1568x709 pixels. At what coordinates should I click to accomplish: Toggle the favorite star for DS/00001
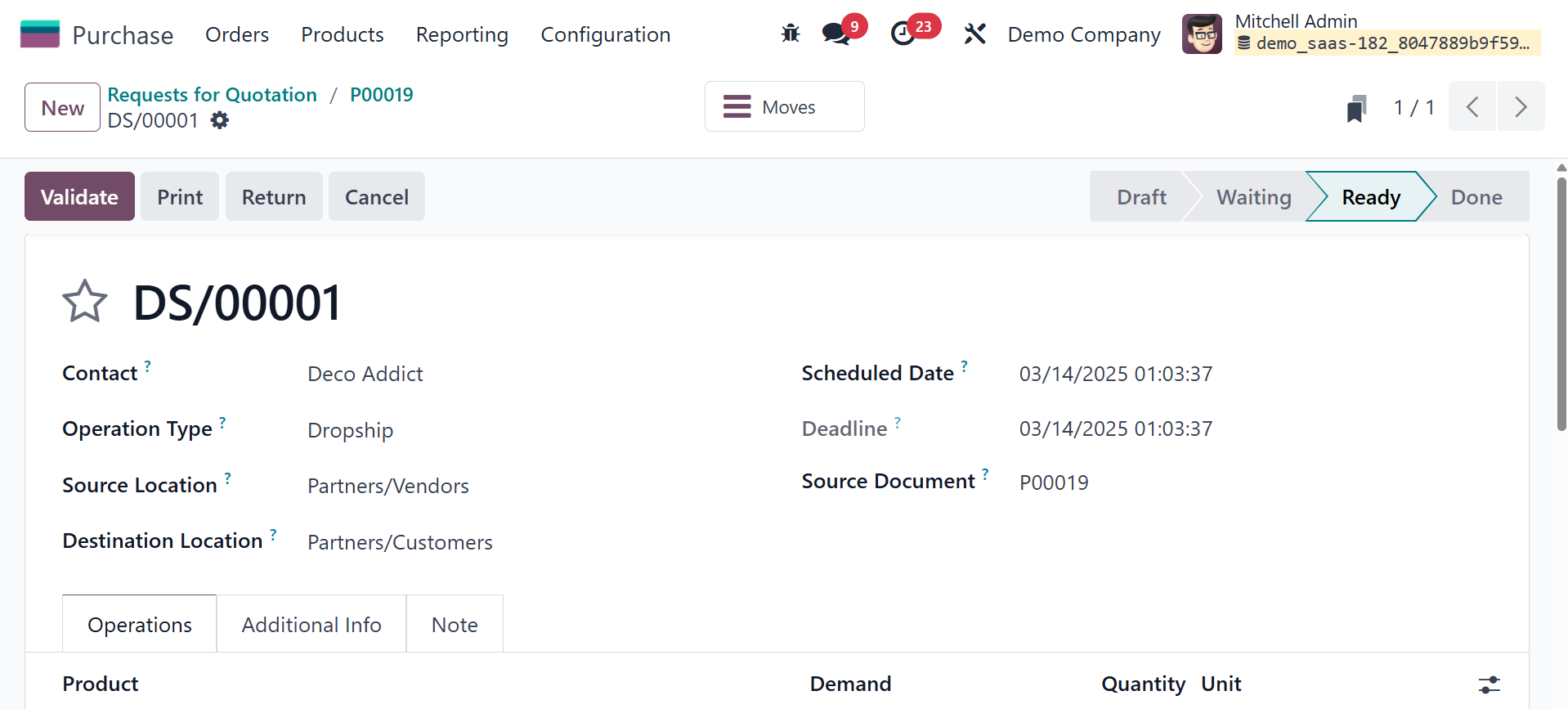(85, 302)
